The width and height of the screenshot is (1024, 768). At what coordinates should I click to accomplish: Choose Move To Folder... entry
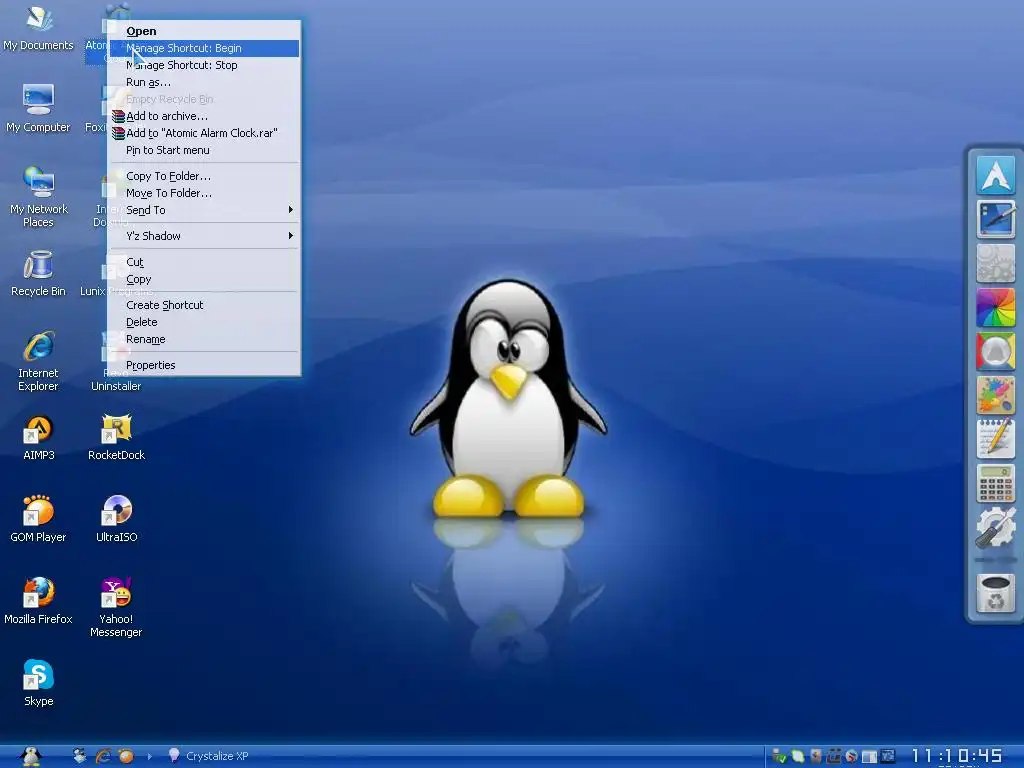click(x=204, y=193)
